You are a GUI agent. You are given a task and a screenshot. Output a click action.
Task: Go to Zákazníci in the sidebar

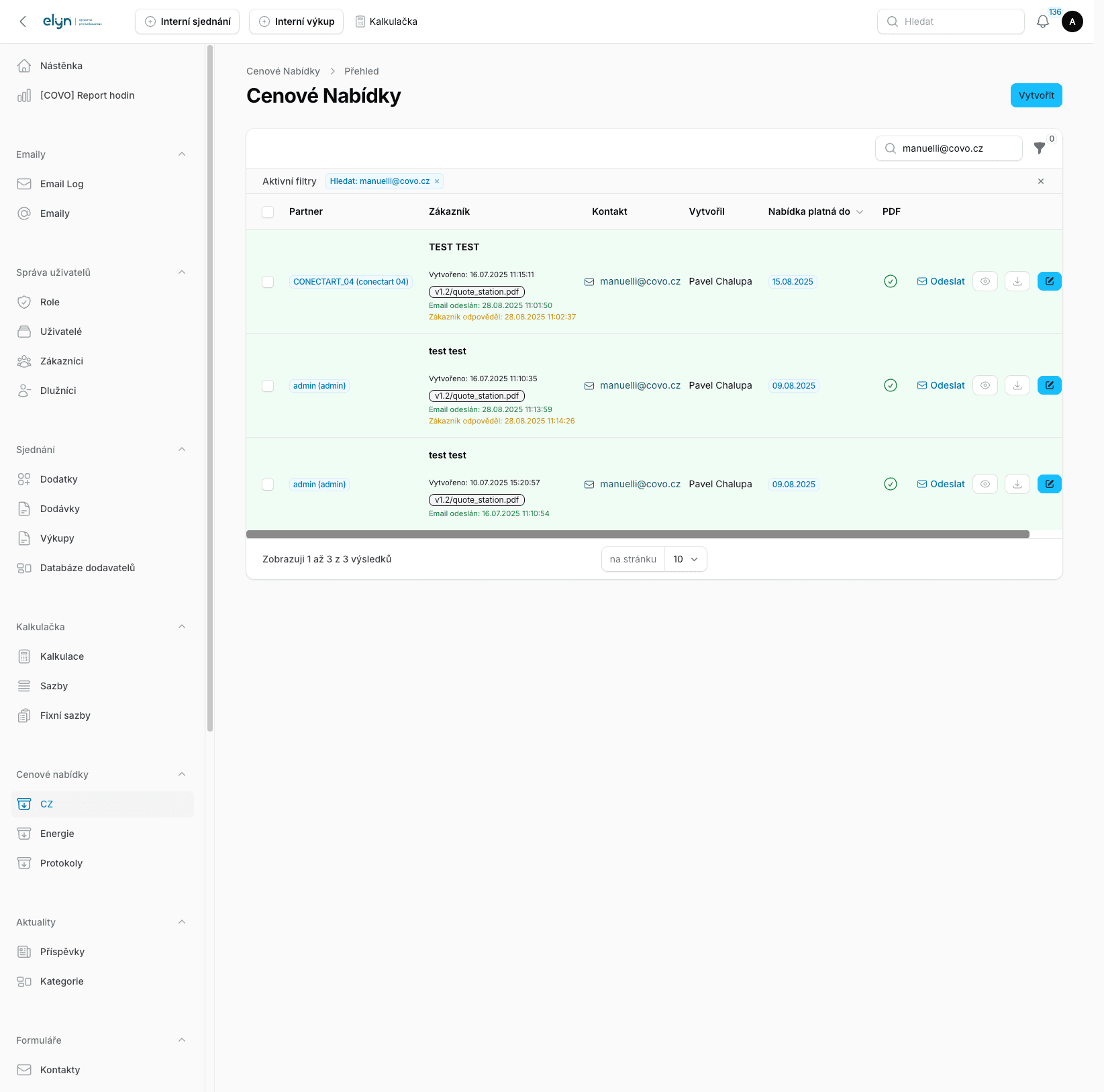62,361
